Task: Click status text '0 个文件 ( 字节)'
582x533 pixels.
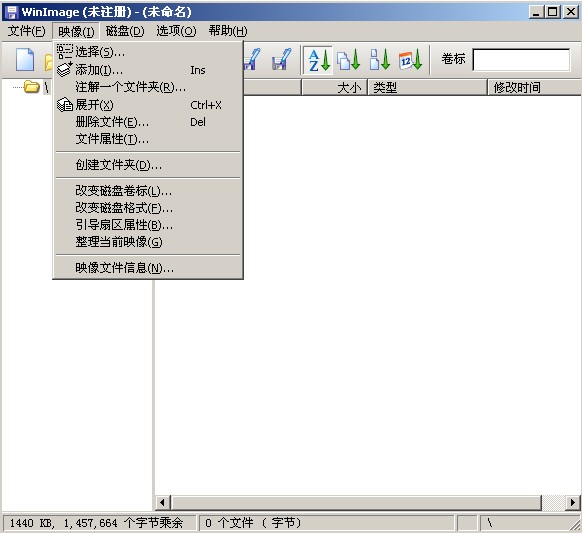Action: pos(253,523)
